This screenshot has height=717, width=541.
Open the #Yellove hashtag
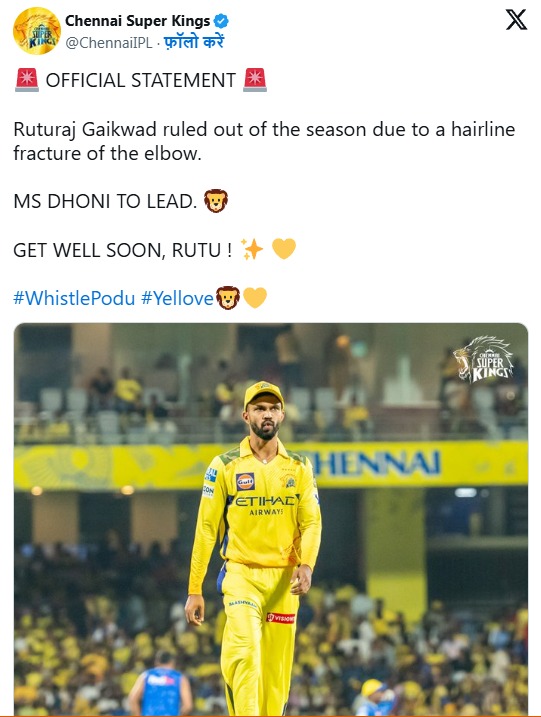tap(177, 298)
